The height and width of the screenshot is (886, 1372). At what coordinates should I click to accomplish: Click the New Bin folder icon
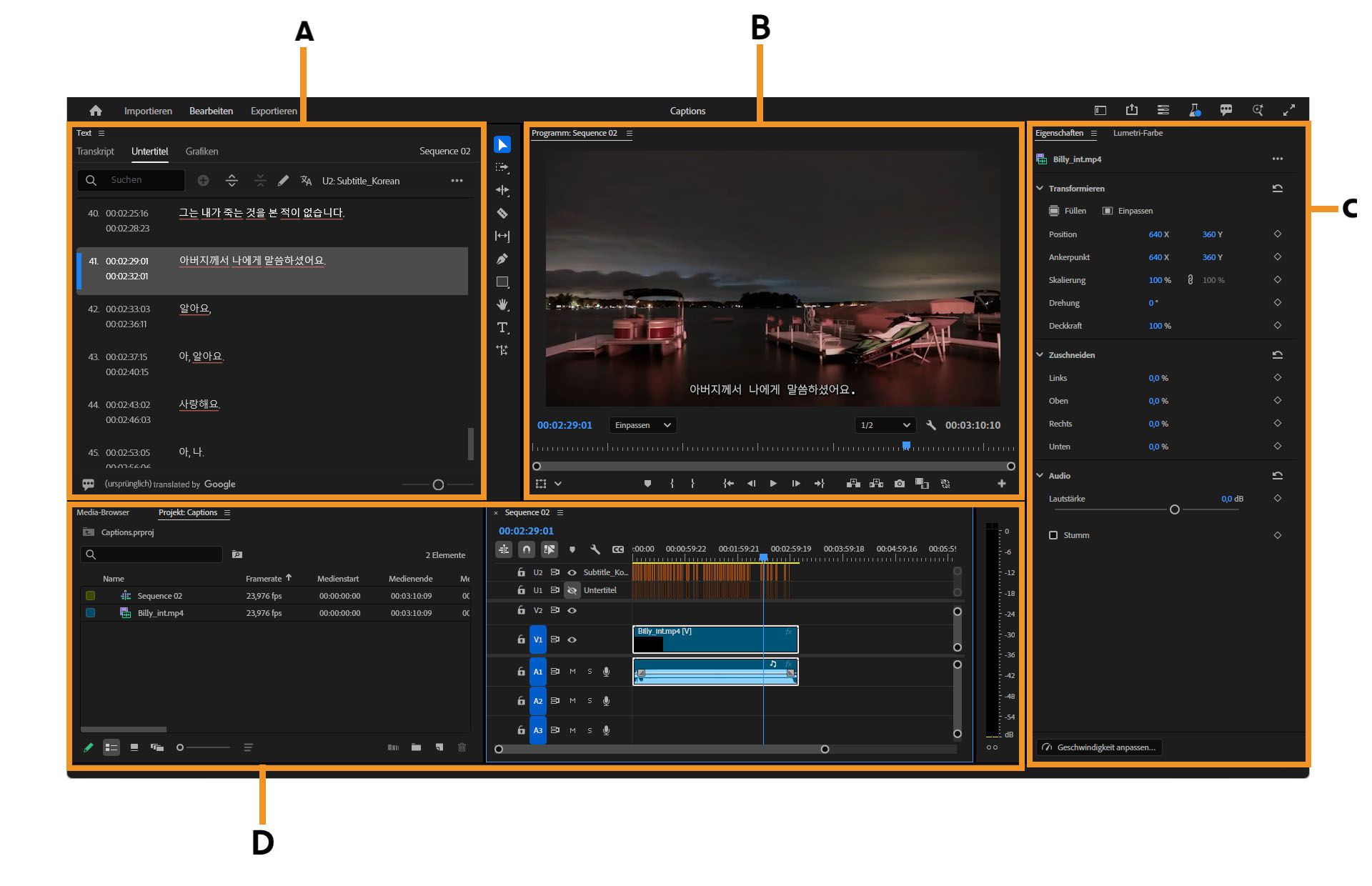pos(416,747)
